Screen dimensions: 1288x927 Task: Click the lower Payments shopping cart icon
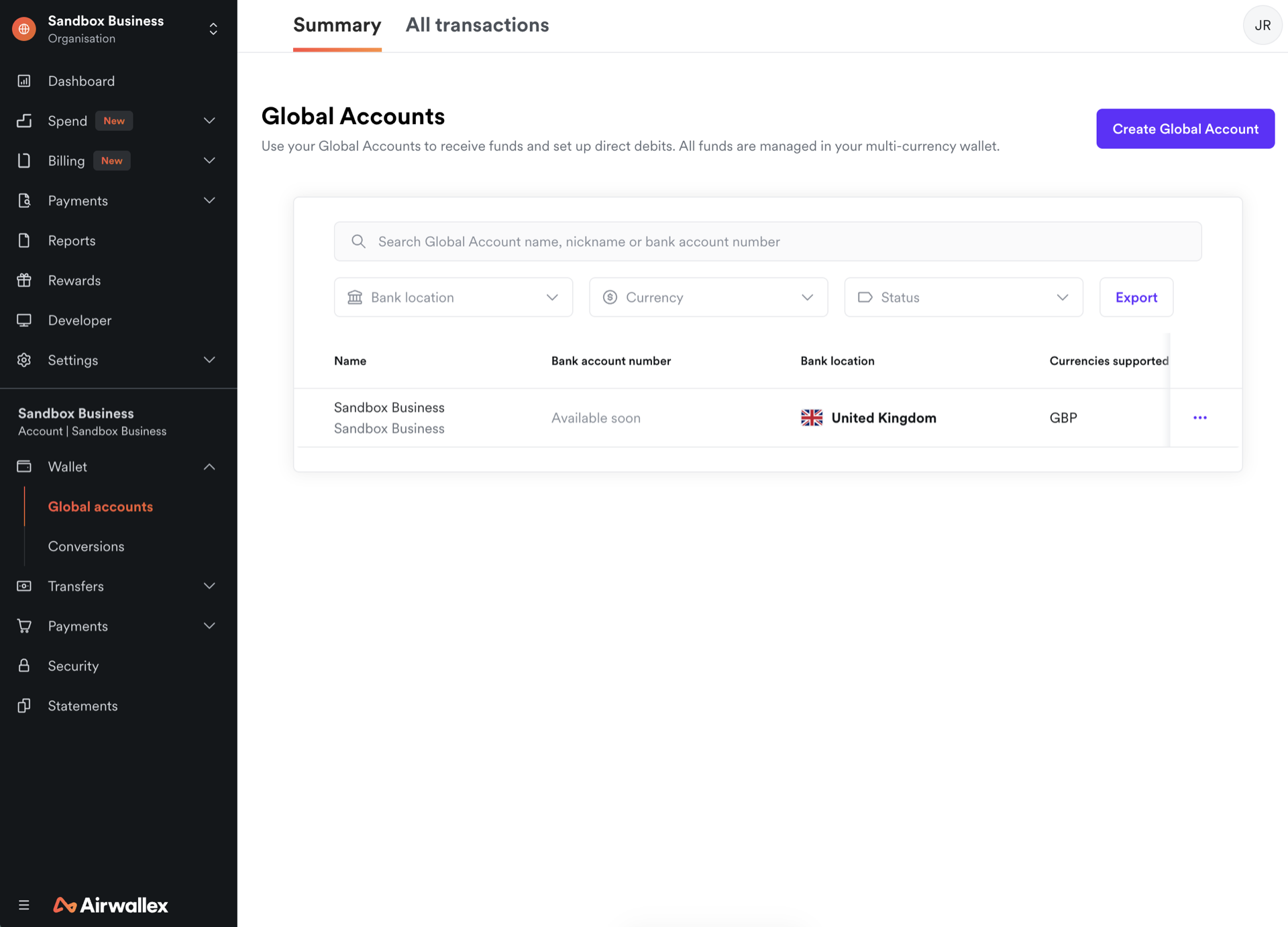(24, 626)
